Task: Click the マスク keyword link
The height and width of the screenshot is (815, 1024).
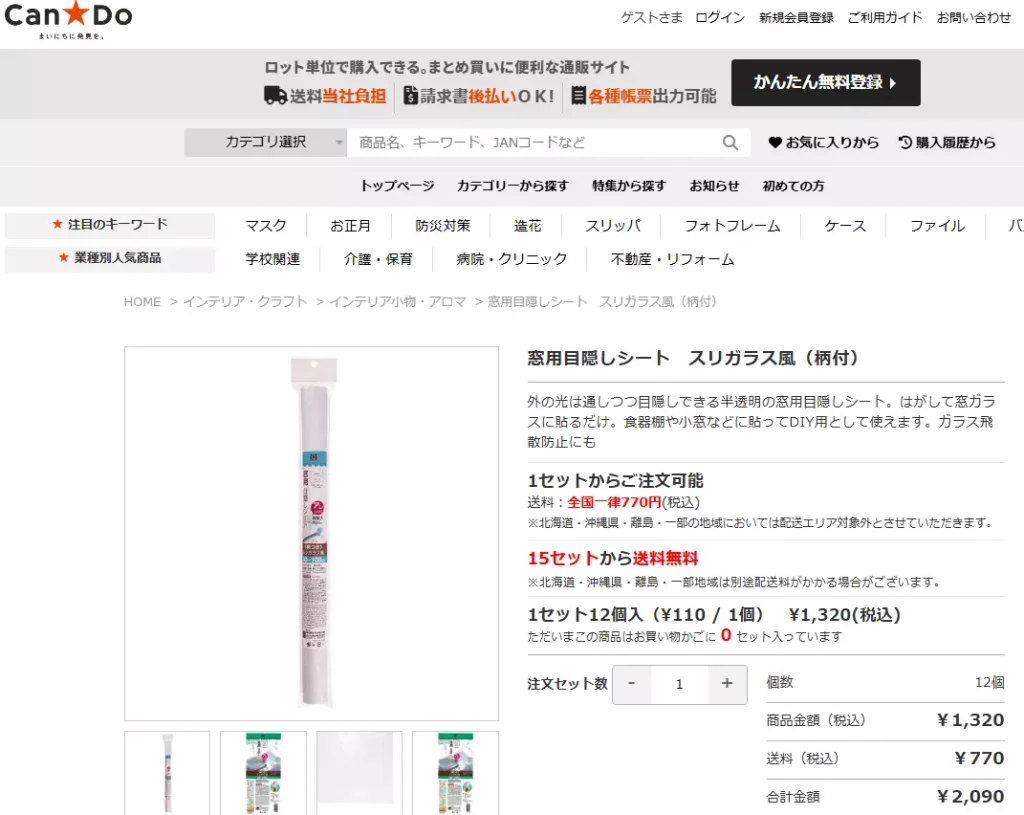Action: pos(266,226)
